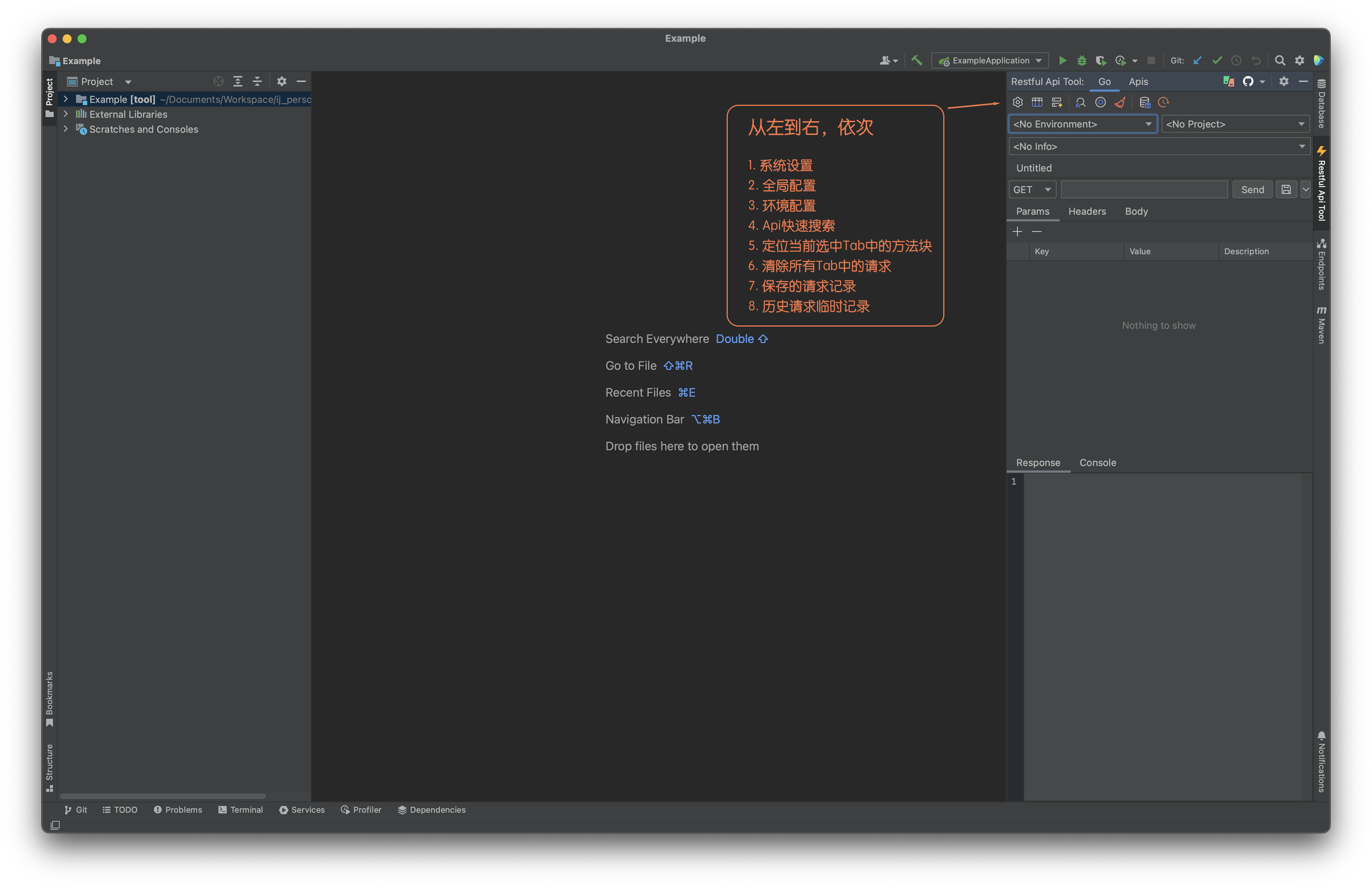1372x888 pixels.
Task: Switch to the Apis tab
Action: tap(1138, 81)
